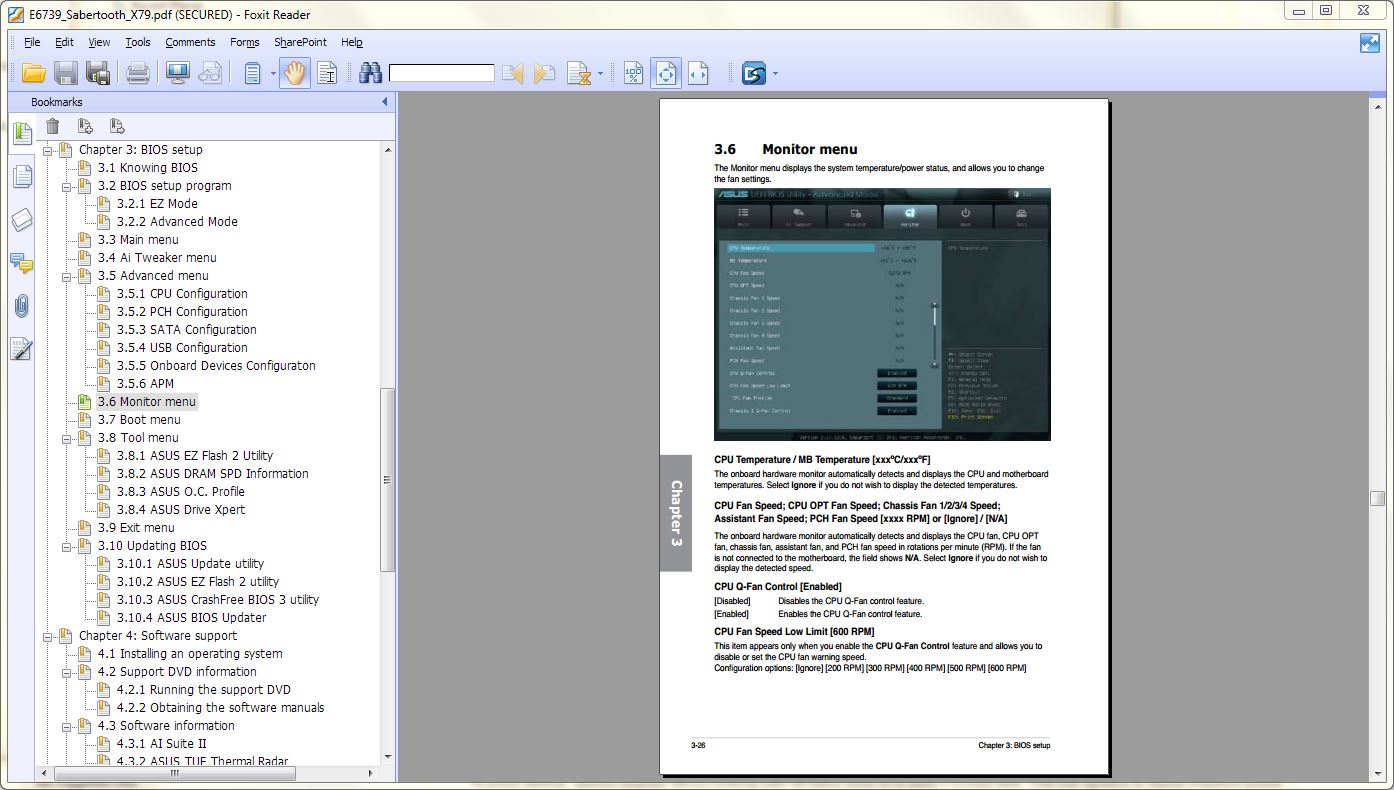Click the binoculars search icon
This screenshot has height=790, width=1394.
[371, 73]
